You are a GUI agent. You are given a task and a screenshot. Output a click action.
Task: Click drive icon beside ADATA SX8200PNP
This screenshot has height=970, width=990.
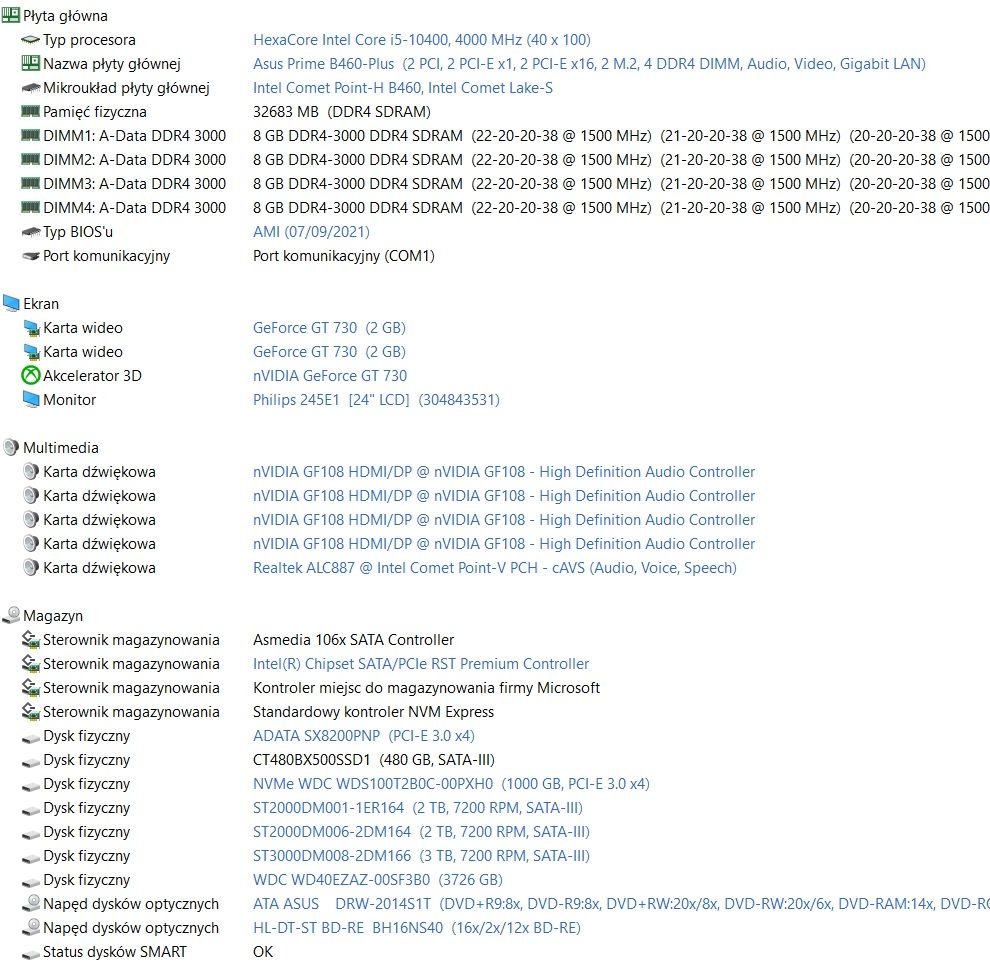[30, 738]
